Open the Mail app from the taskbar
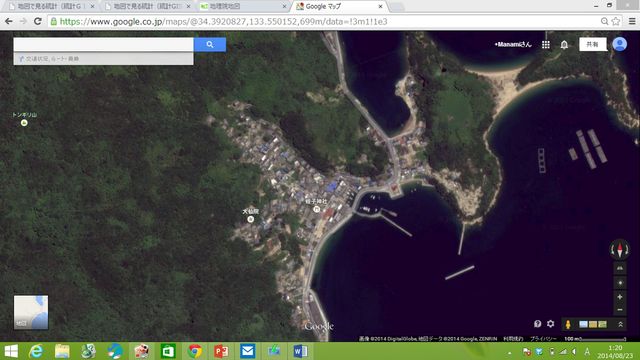This screenshot has width=640, height=360. pos(247,351)
